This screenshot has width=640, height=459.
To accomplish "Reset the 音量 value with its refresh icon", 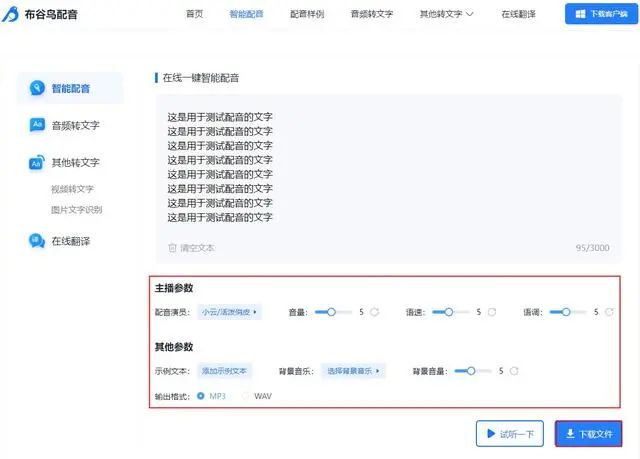I will point(374,312).
